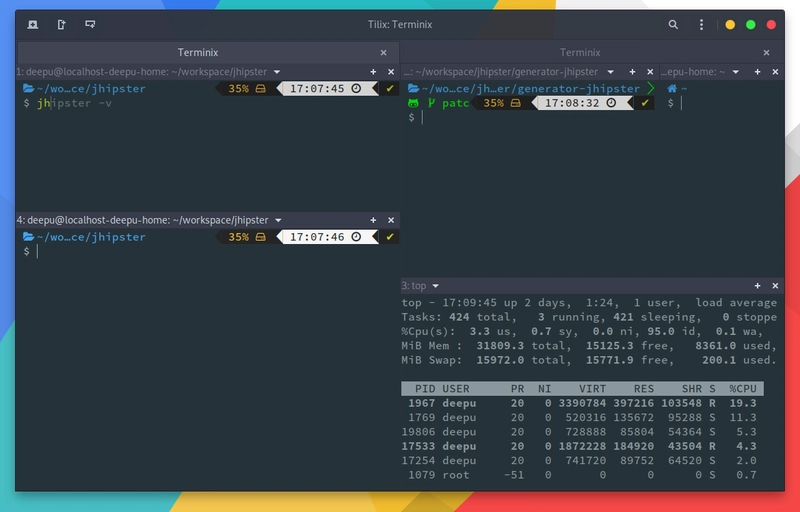Click disk icon beside 35% in terminal 4
Viewport: 800px width, 512px height.
pos(261,237)
